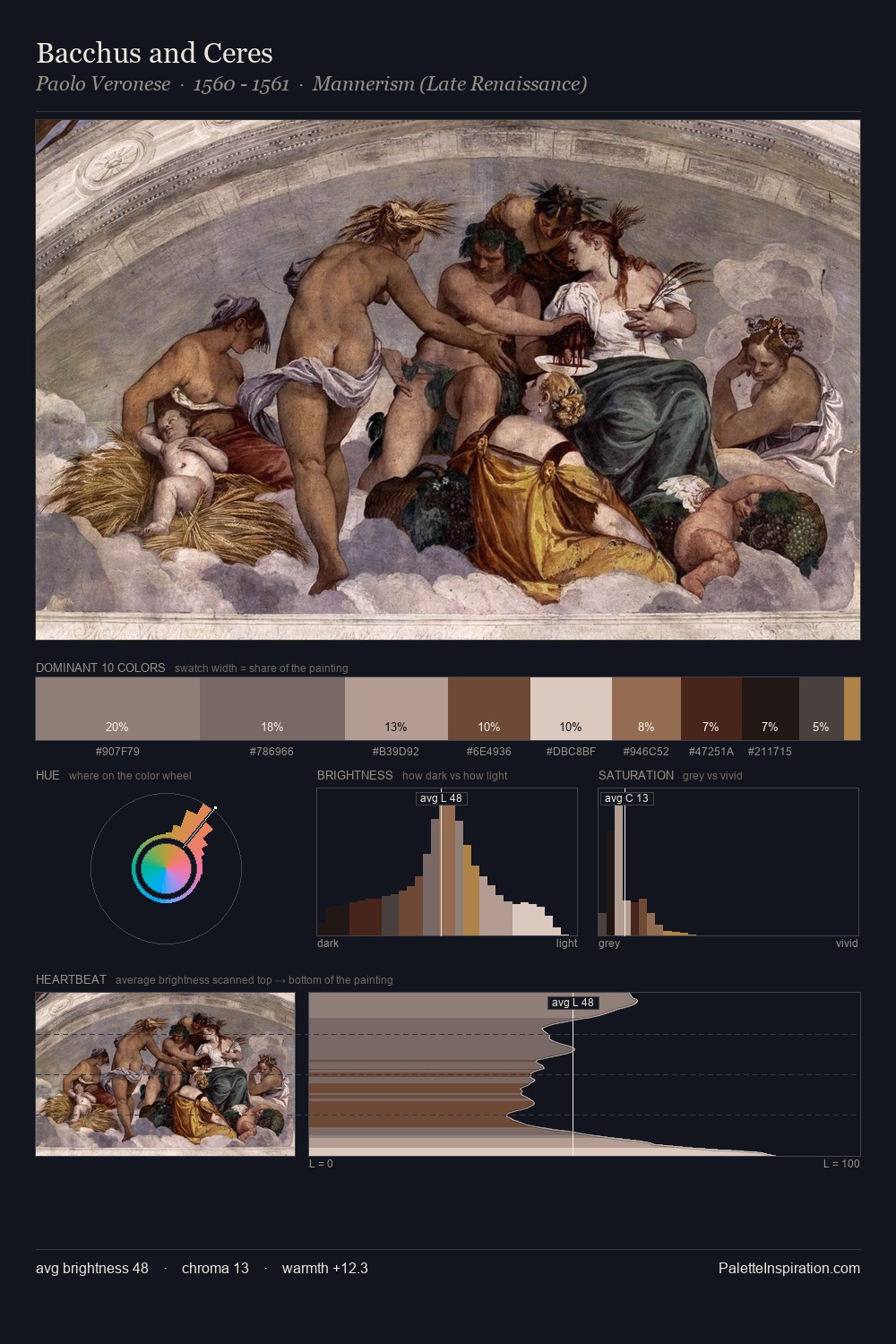Image resolution: width=896 pixels, height=1344 pixels.
Task: Click 'chroma 13' in the footer
Action: click(215, 1269)
